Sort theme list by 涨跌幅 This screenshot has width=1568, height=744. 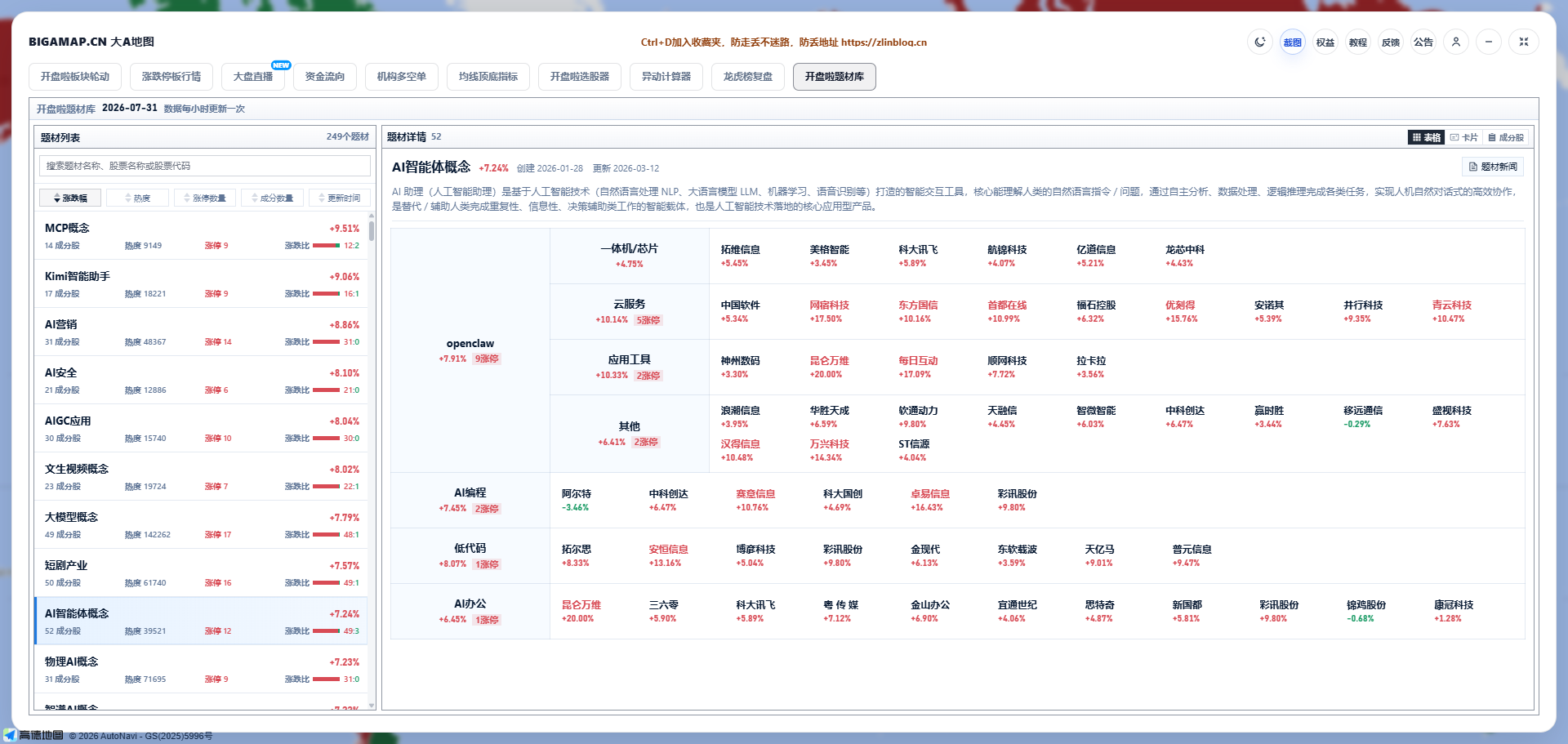coord(70,198)
